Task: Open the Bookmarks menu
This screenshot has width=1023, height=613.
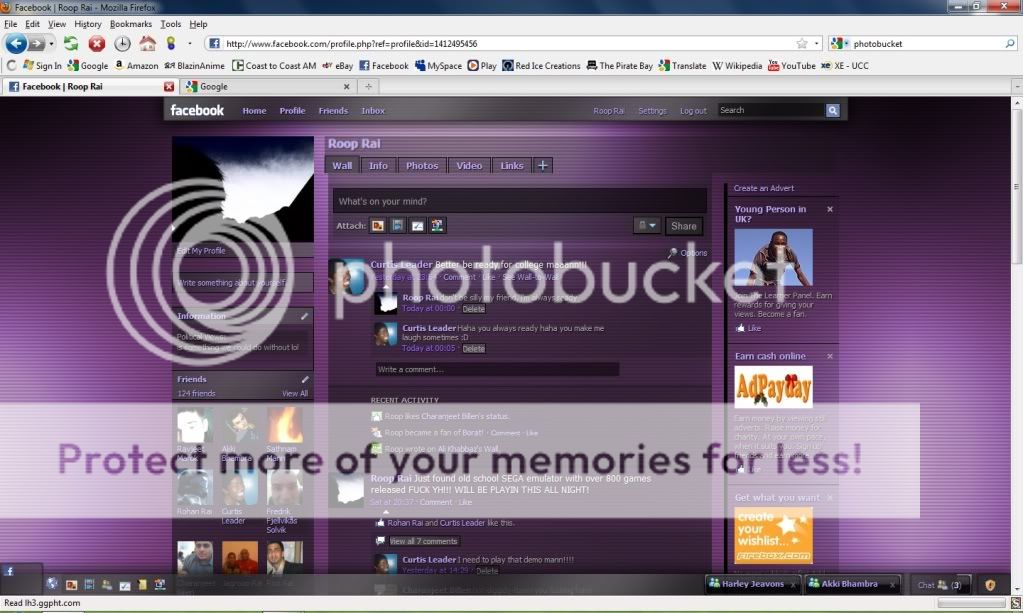Action: pyautogui.click(x=131, y=24)
